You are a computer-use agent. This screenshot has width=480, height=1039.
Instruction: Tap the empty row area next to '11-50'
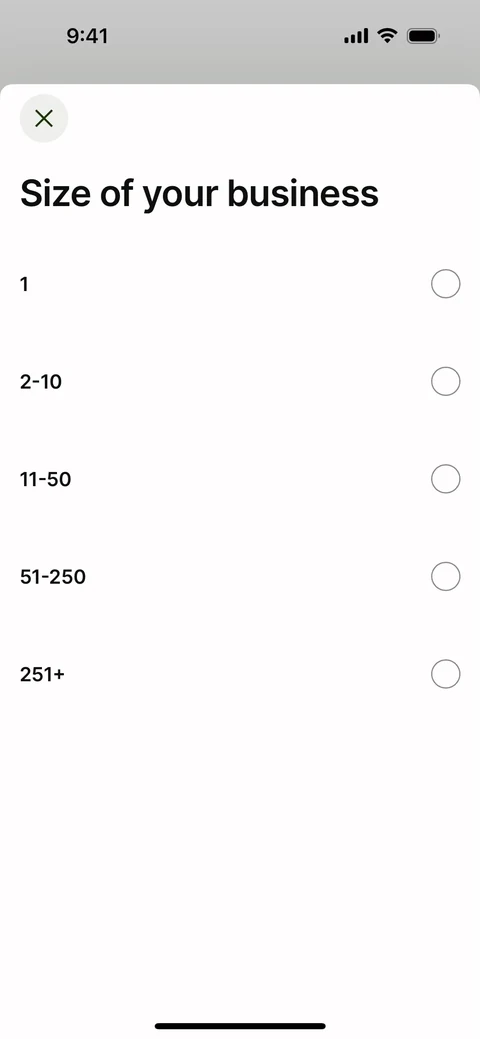(251, 479)
